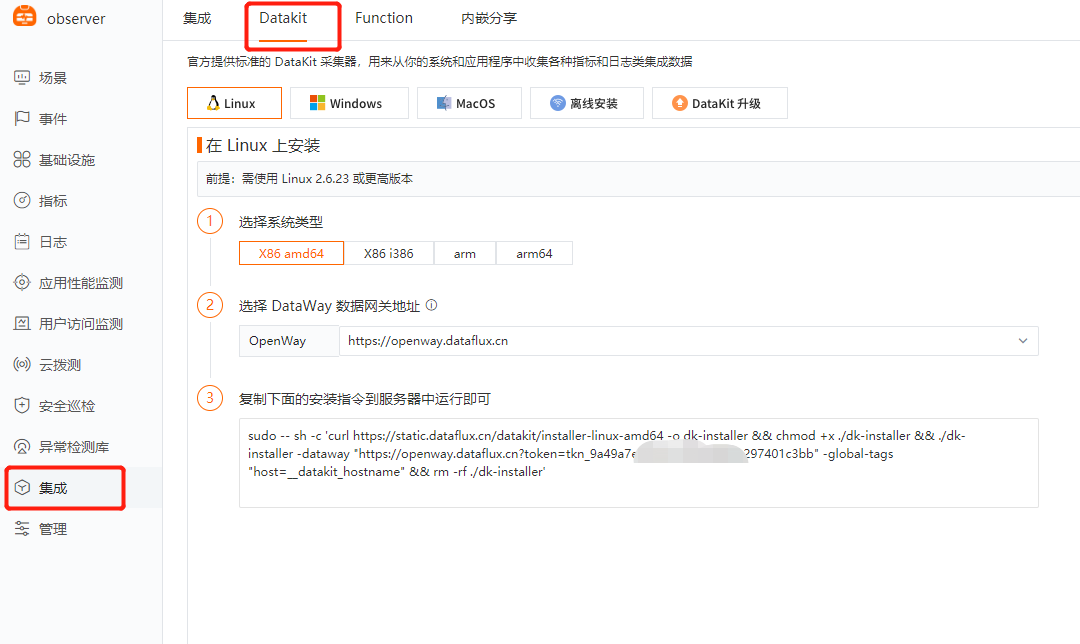Go to 用户访问监测 in the sidebar
This screenshot has width=1080, height=644.
[x=81, y=324]
